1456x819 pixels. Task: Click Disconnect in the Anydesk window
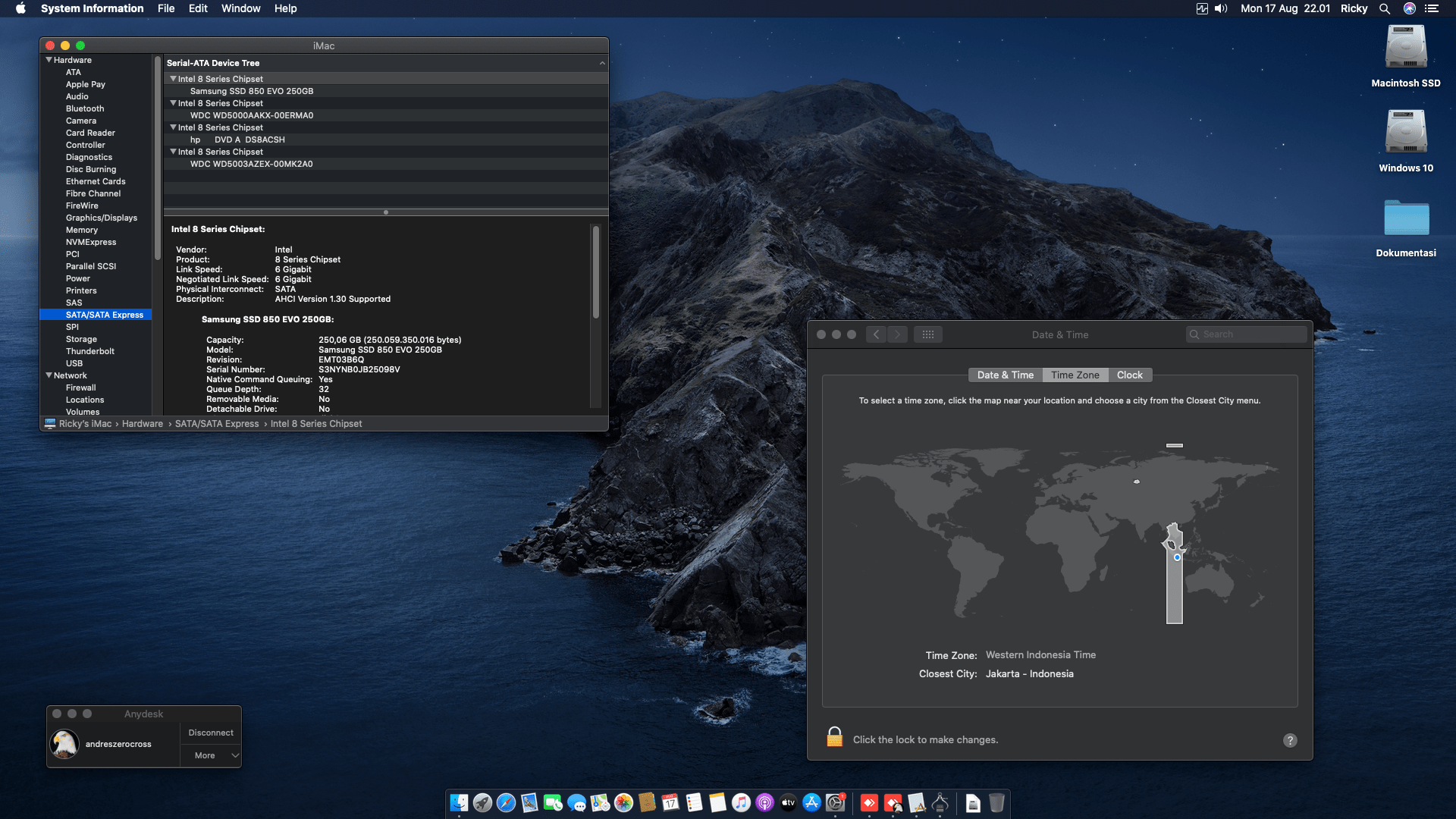pyautogui.click(x=211, y=733)
